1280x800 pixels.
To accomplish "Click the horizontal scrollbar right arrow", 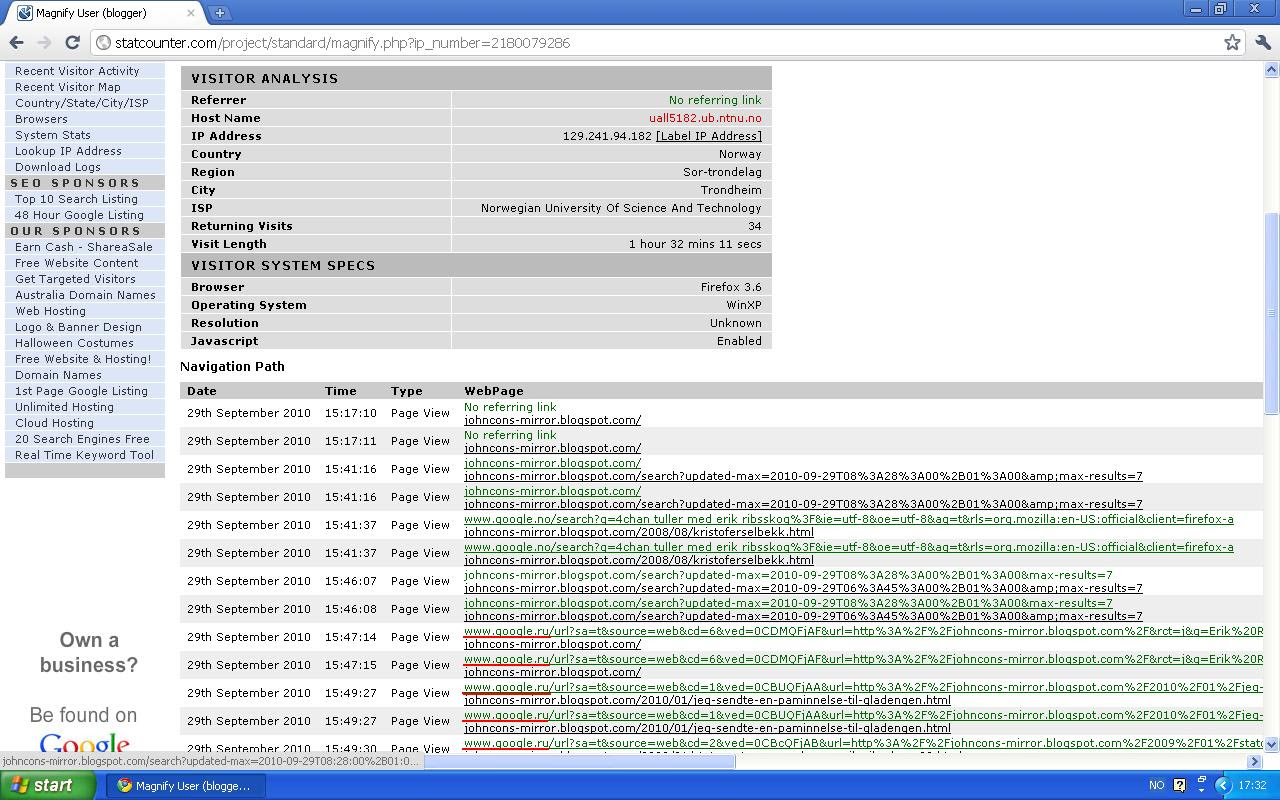I will coord(1255,761).
